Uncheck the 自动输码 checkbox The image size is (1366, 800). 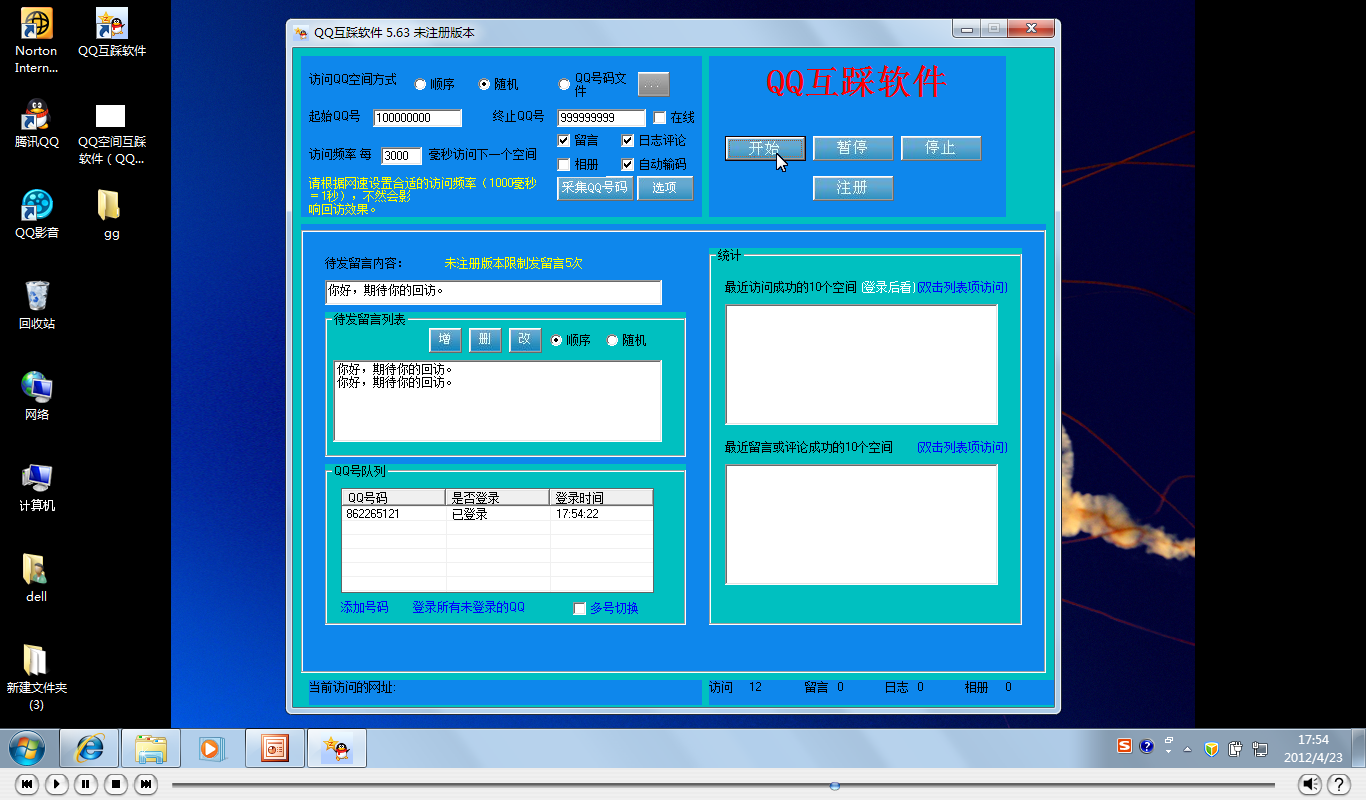[628, 165]
